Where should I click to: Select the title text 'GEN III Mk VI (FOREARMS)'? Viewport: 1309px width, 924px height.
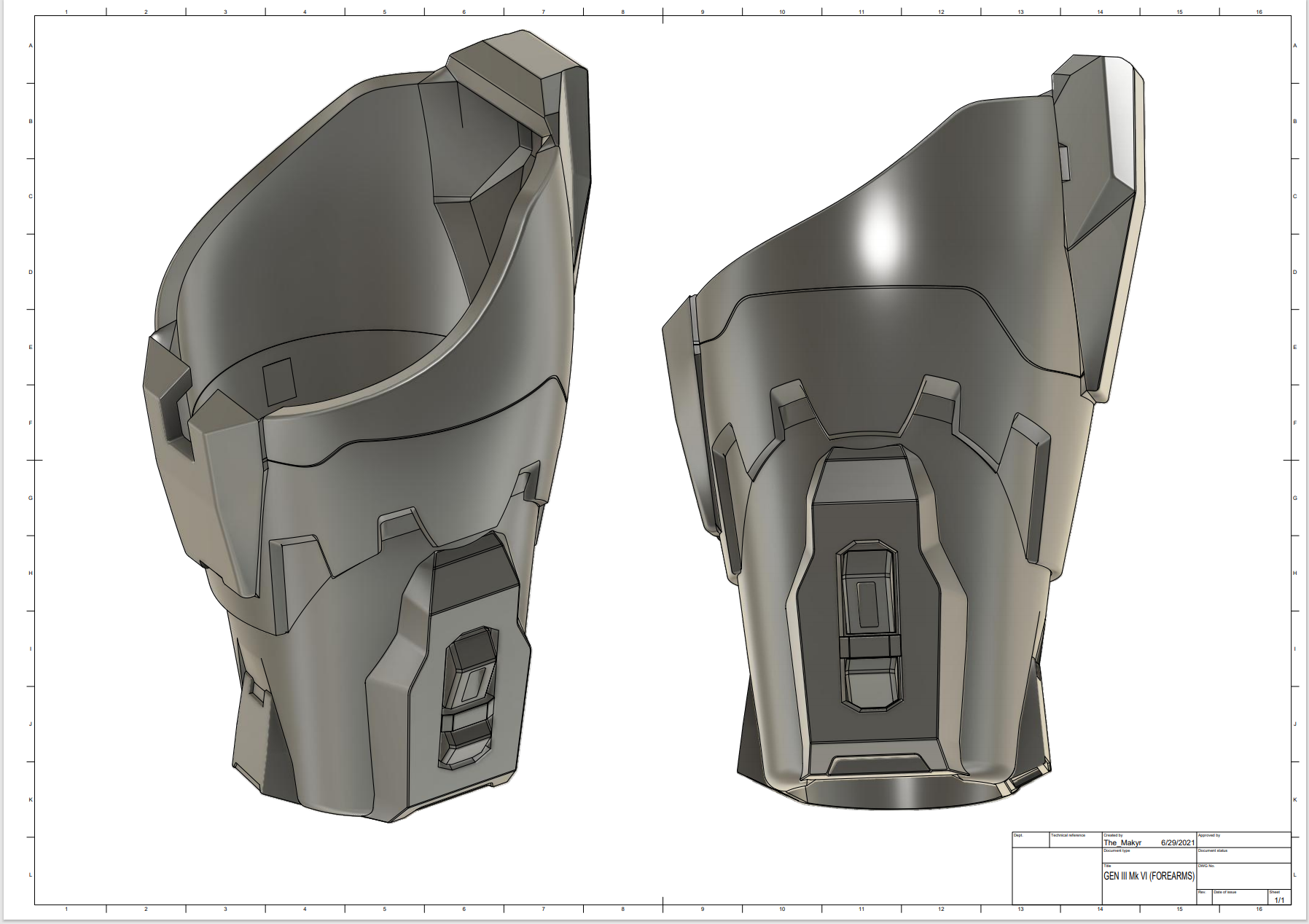(1149, 876)
